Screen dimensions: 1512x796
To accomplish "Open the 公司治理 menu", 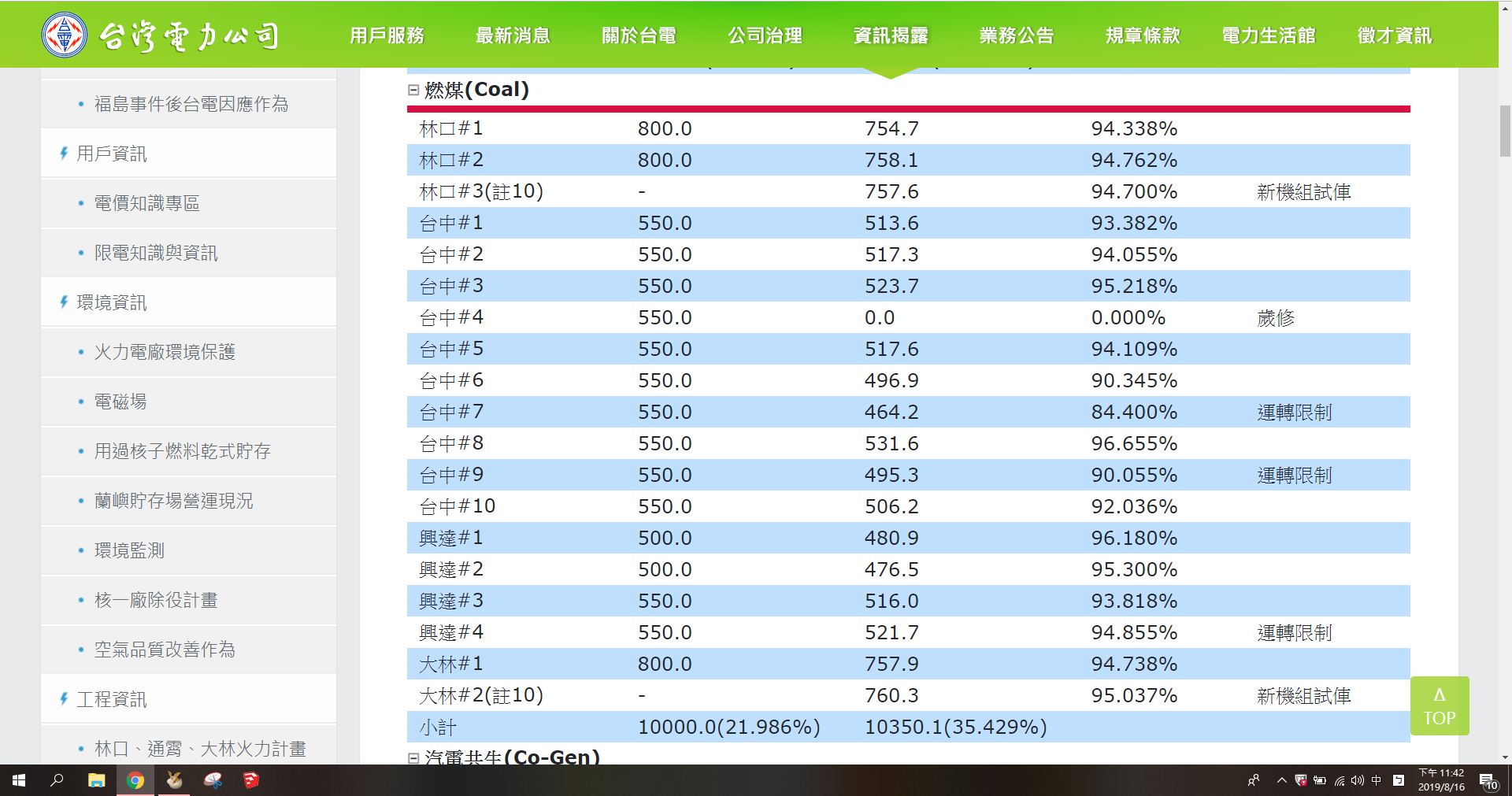I will click(765, 35).
